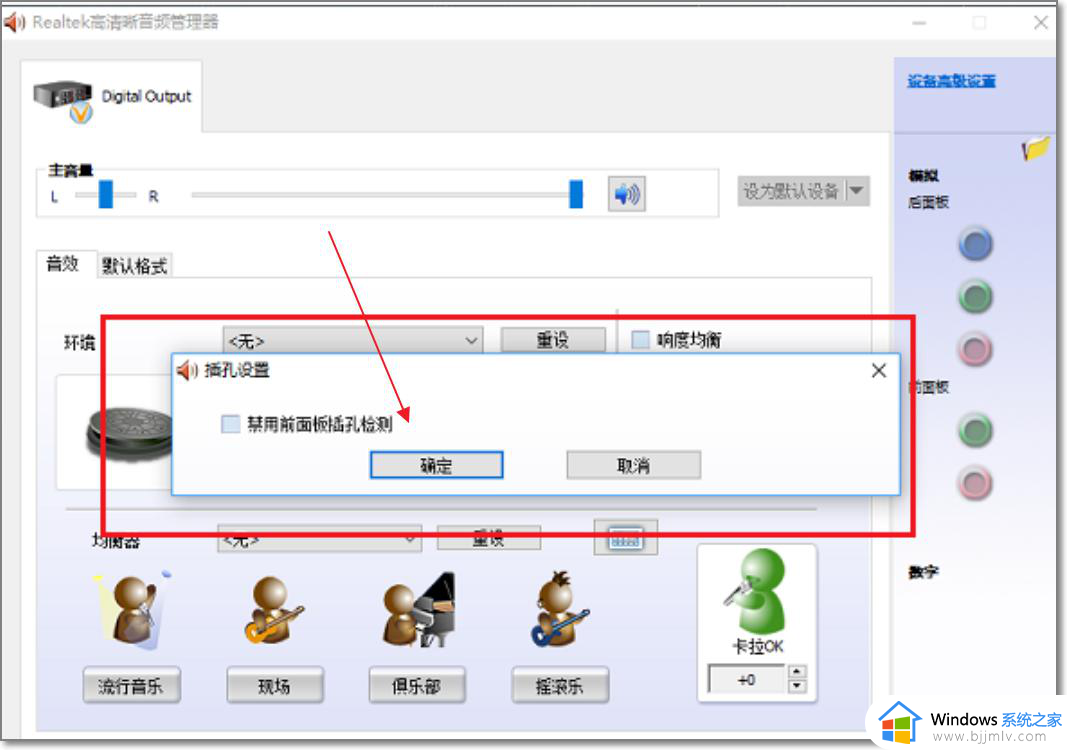Viewport: 1067px width, 750px height.
Task: Click the 现场 preset button
Action: 275,685
